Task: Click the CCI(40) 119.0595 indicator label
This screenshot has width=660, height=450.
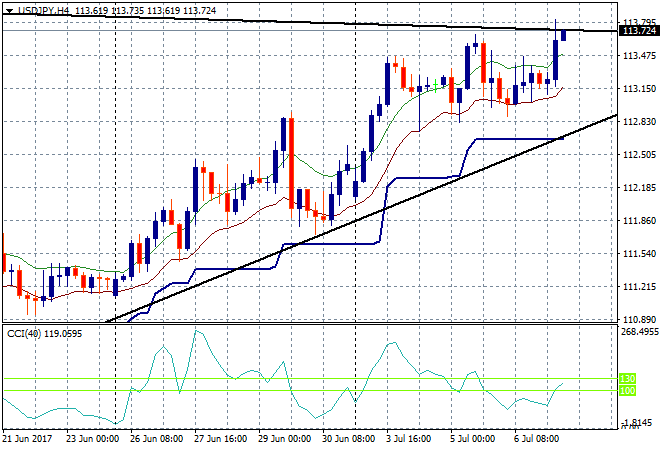Action: (45, 334)
